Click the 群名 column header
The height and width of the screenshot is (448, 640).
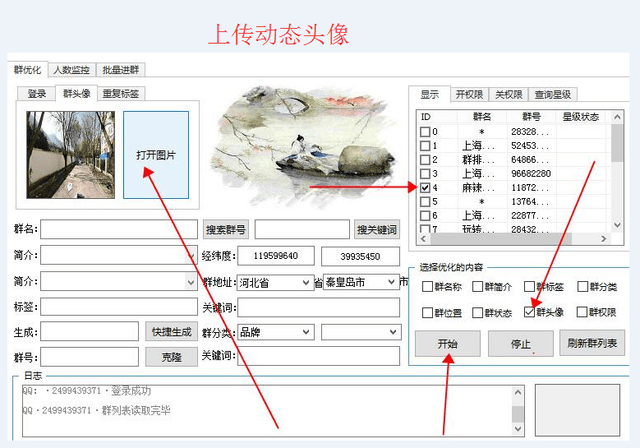482,117
